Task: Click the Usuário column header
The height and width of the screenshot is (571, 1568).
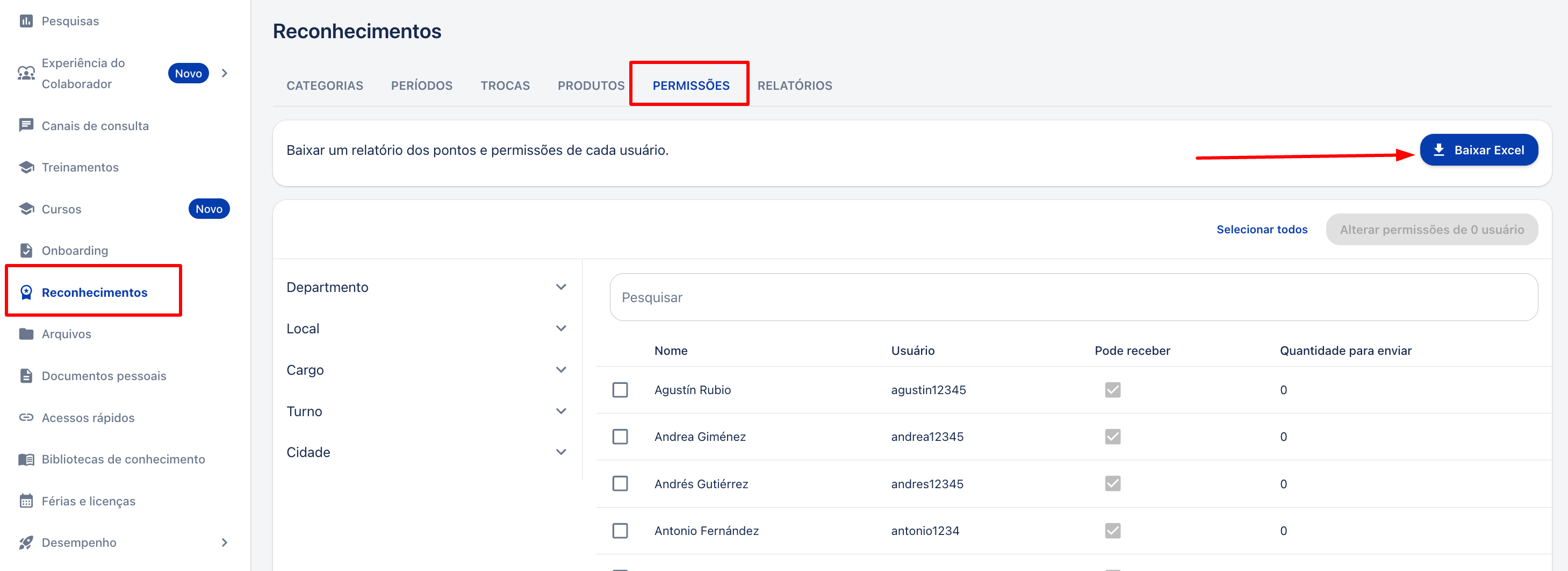Action: pyautogui.click(x=912, y=351)
